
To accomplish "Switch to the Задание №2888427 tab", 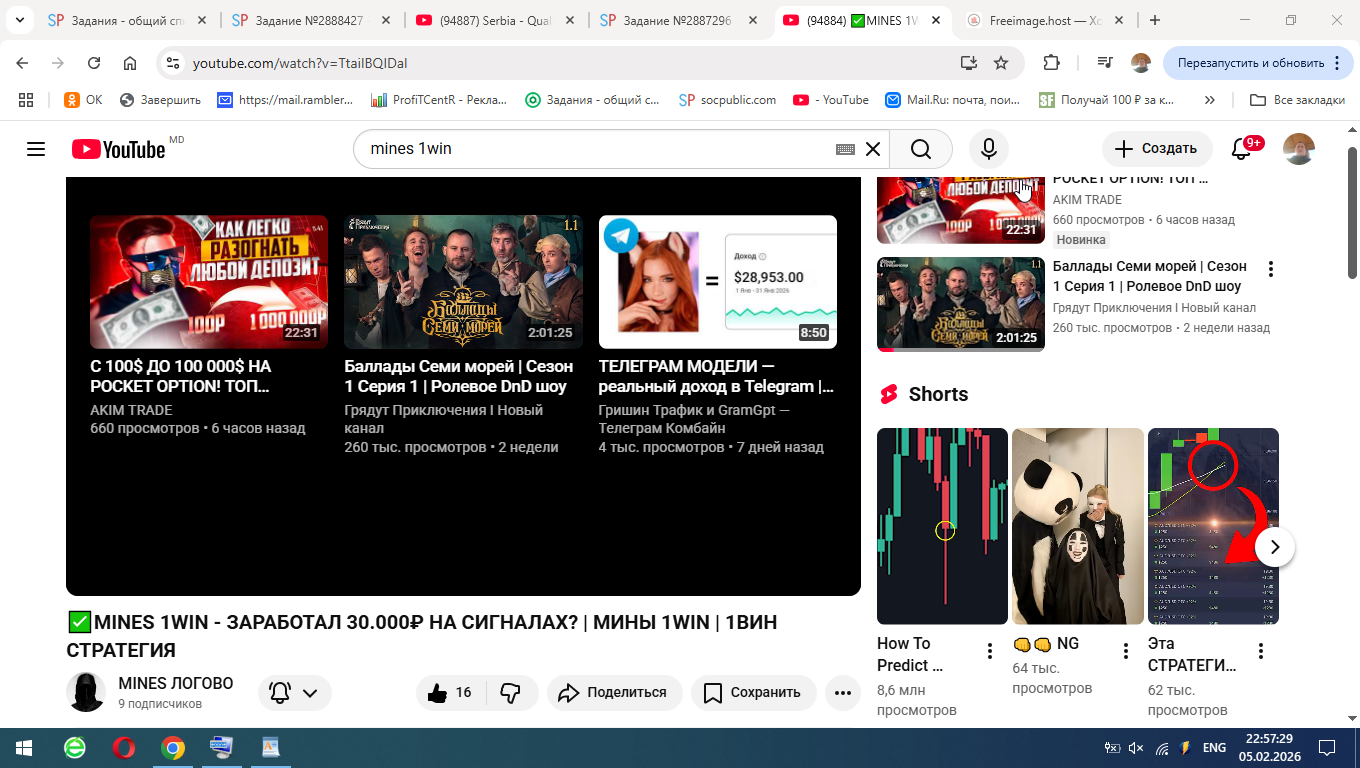I will point(311,20).
